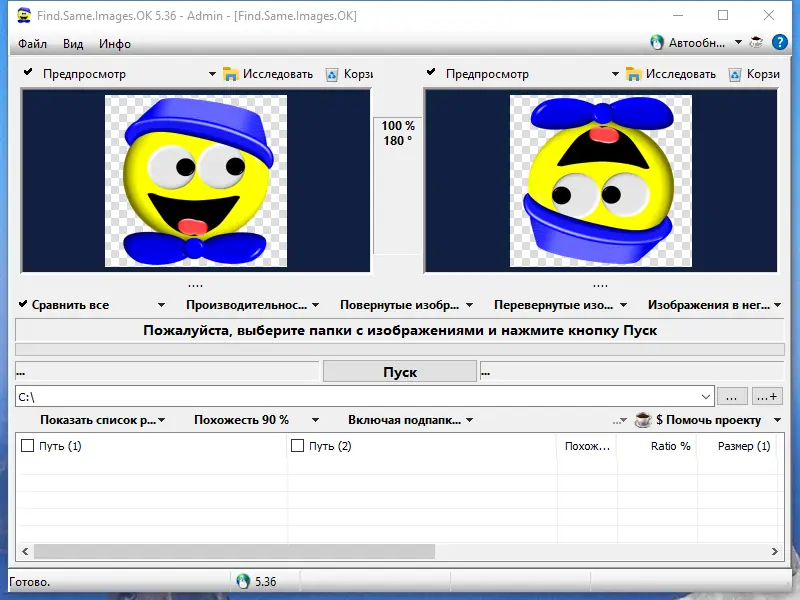
Task: Click the ...+ button to add folder path
Action: 765,395
